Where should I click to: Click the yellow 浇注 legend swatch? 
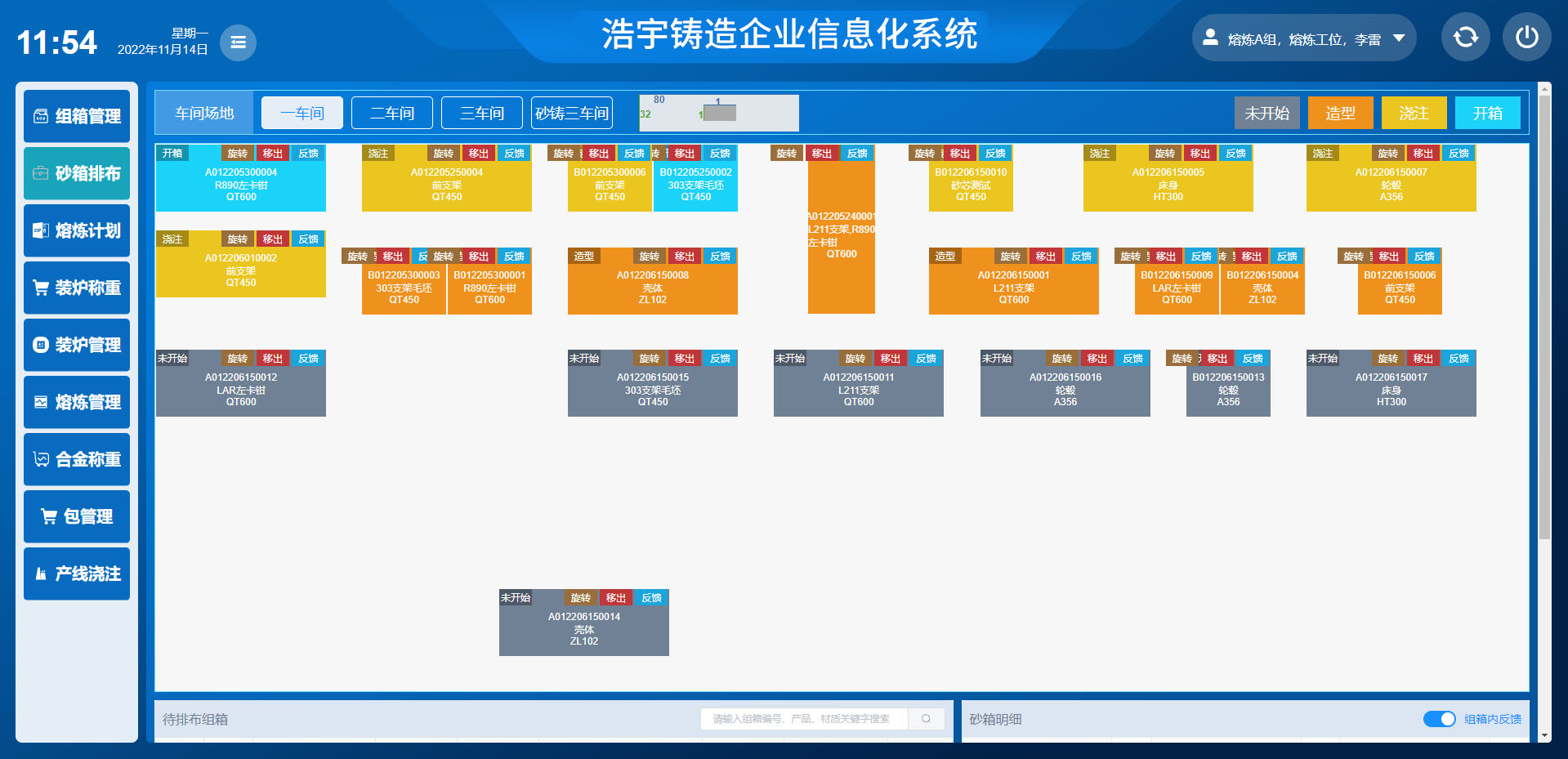click(x=1414, y=113)
